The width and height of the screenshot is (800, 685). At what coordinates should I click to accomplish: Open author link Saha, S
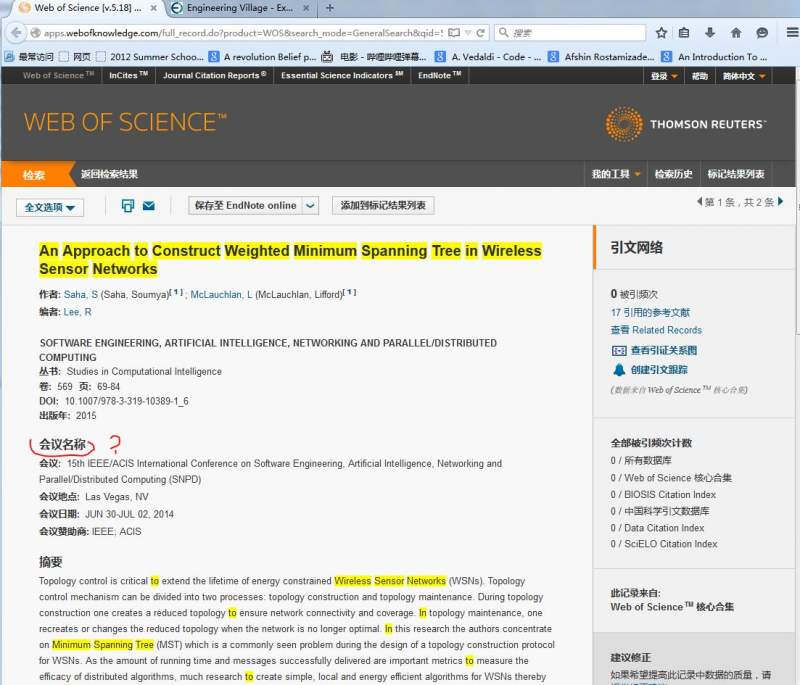(81, 294)
